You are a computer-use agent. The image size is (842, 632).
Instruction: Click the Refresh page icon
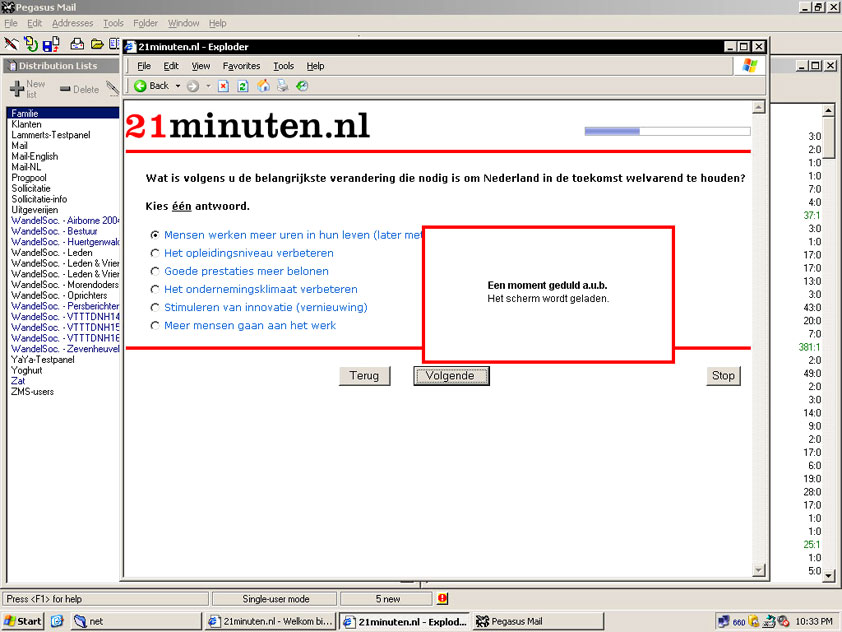coord(243,86)
